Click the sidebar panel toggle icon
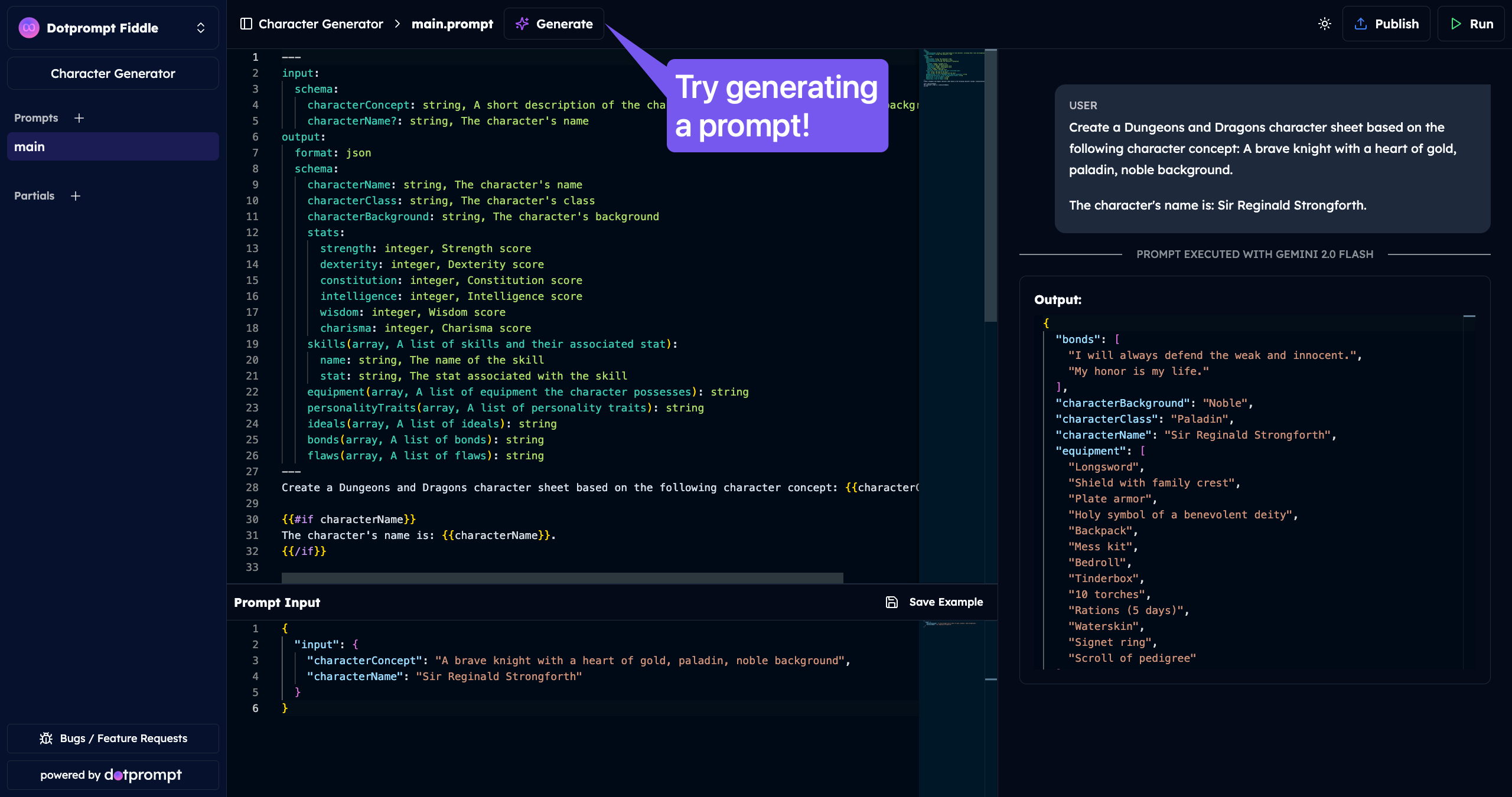Screen dimensions: 1512x797 point(246,24)
